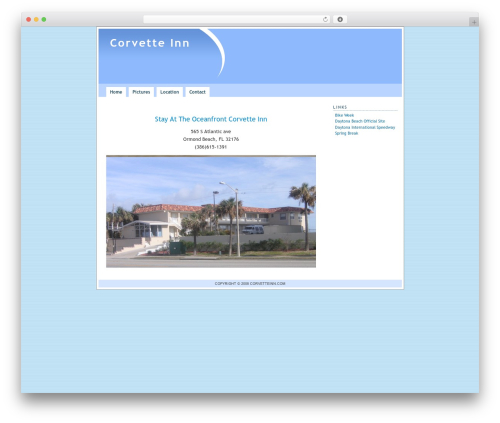The height and width of the screenshot is (423, 500).
Task: Select the Ormond Beach, FL address line
Action: (211, 139)
